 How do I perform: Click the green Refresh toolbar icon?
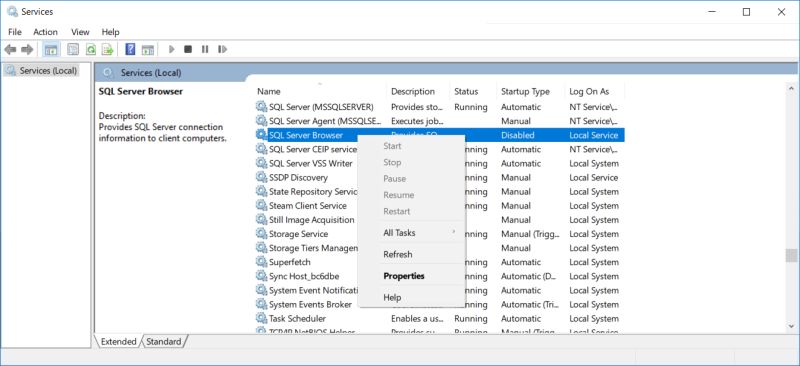point(91,50)
